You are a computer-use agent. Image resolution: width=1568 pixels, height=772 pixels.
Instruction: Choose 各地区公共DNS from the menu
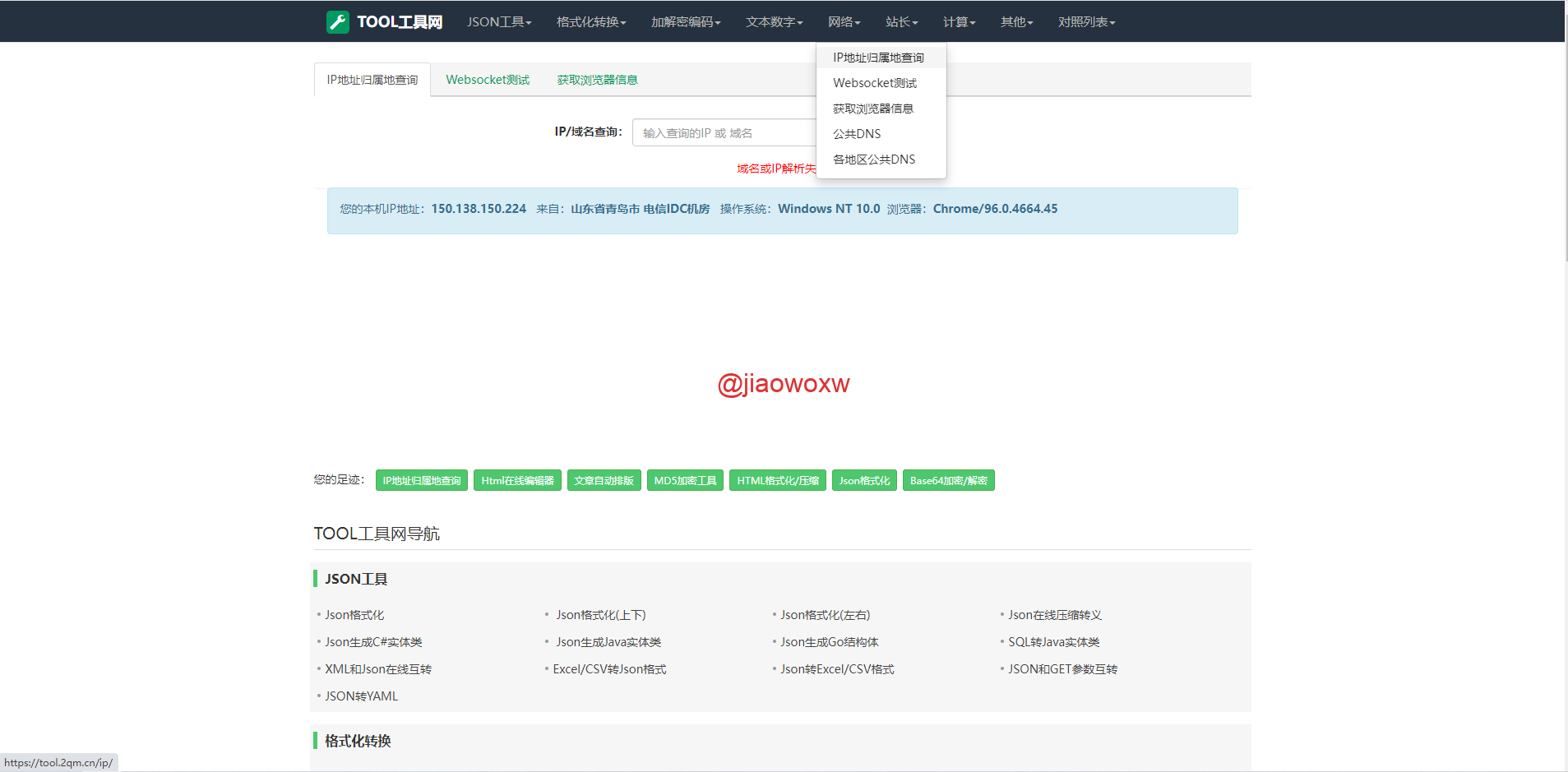[x=881, y=159]
